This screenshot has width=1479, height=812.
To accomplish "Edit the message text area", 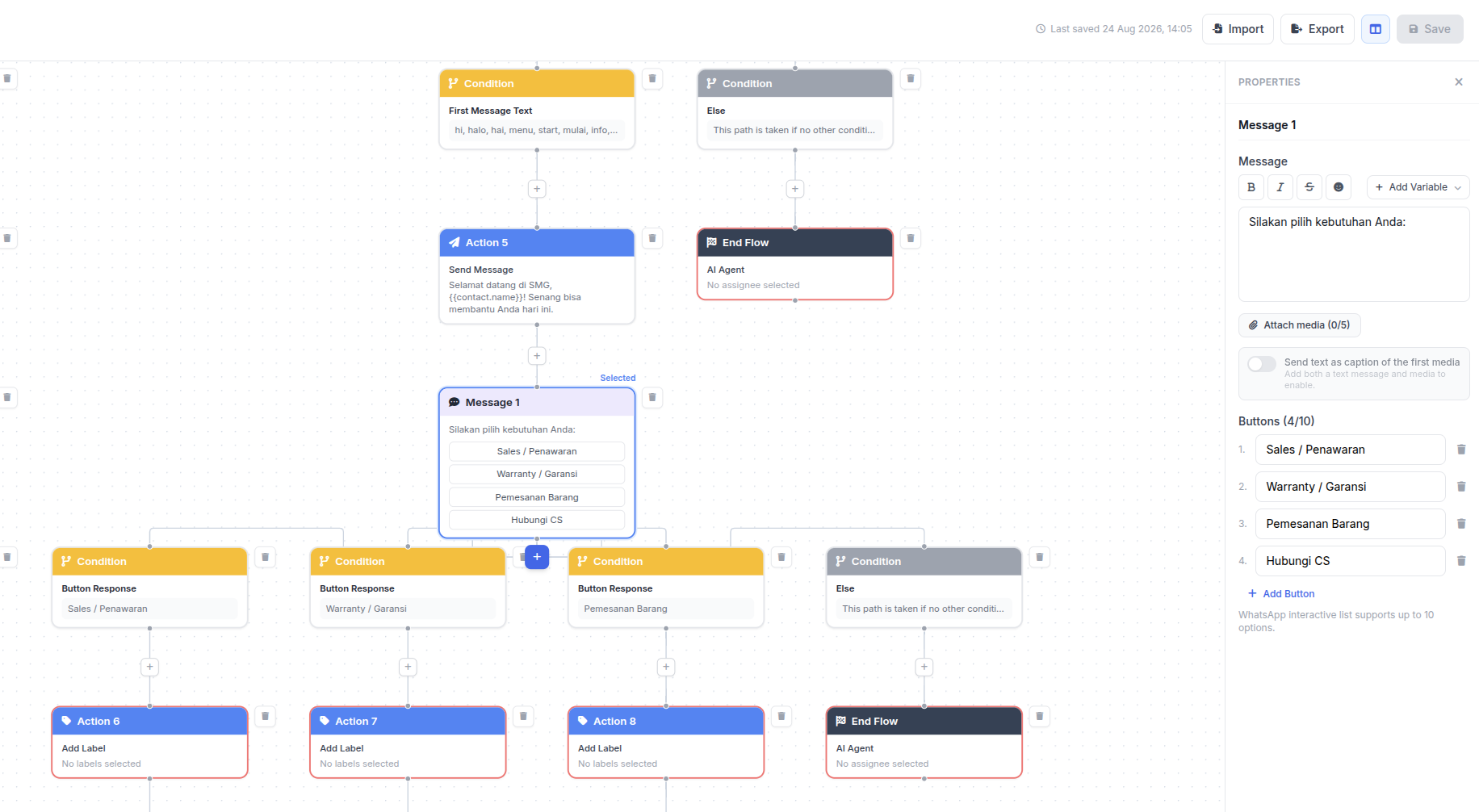I will (1354, 254).
